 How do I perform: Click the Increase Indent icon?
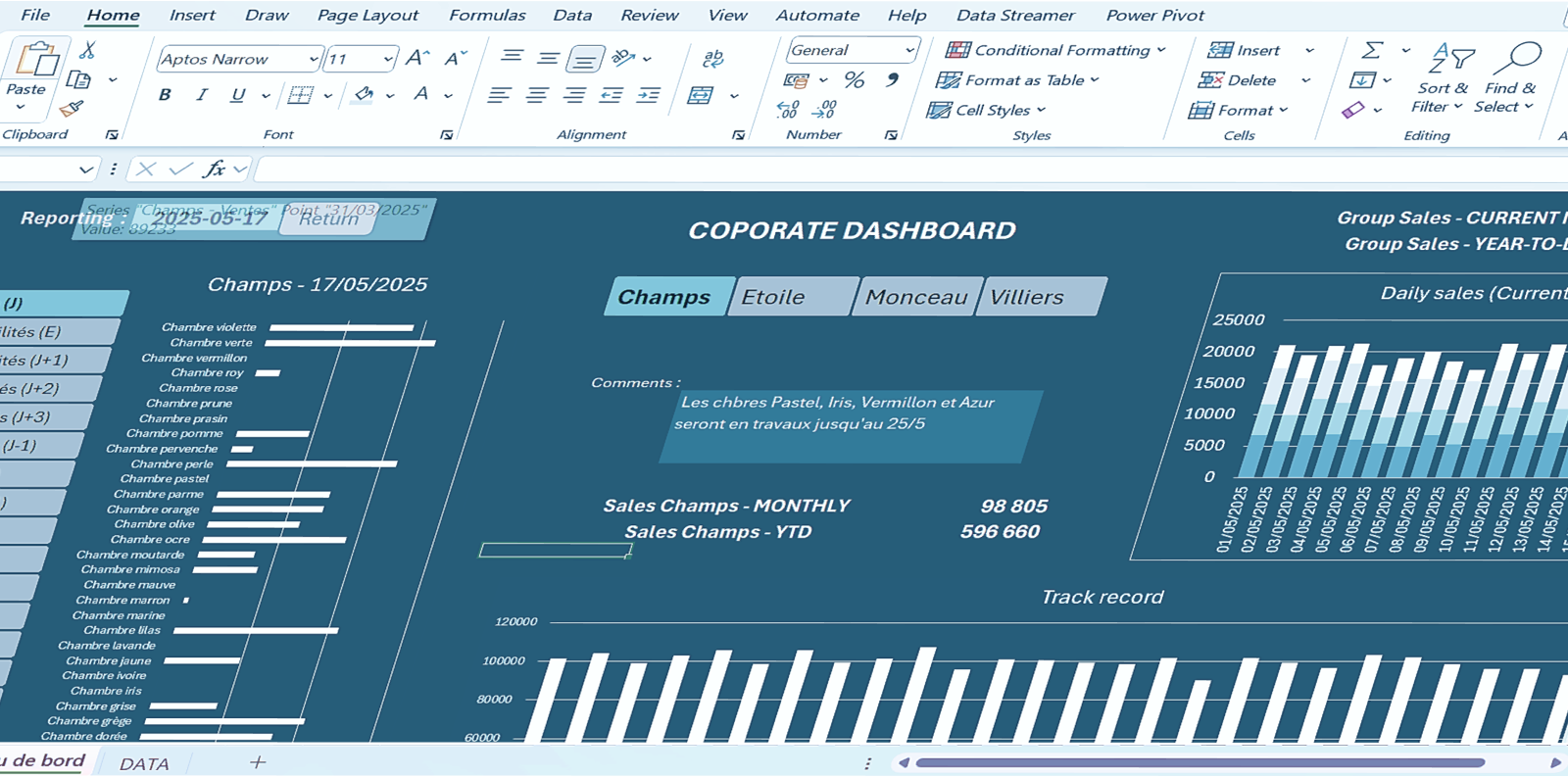point(648,95)
